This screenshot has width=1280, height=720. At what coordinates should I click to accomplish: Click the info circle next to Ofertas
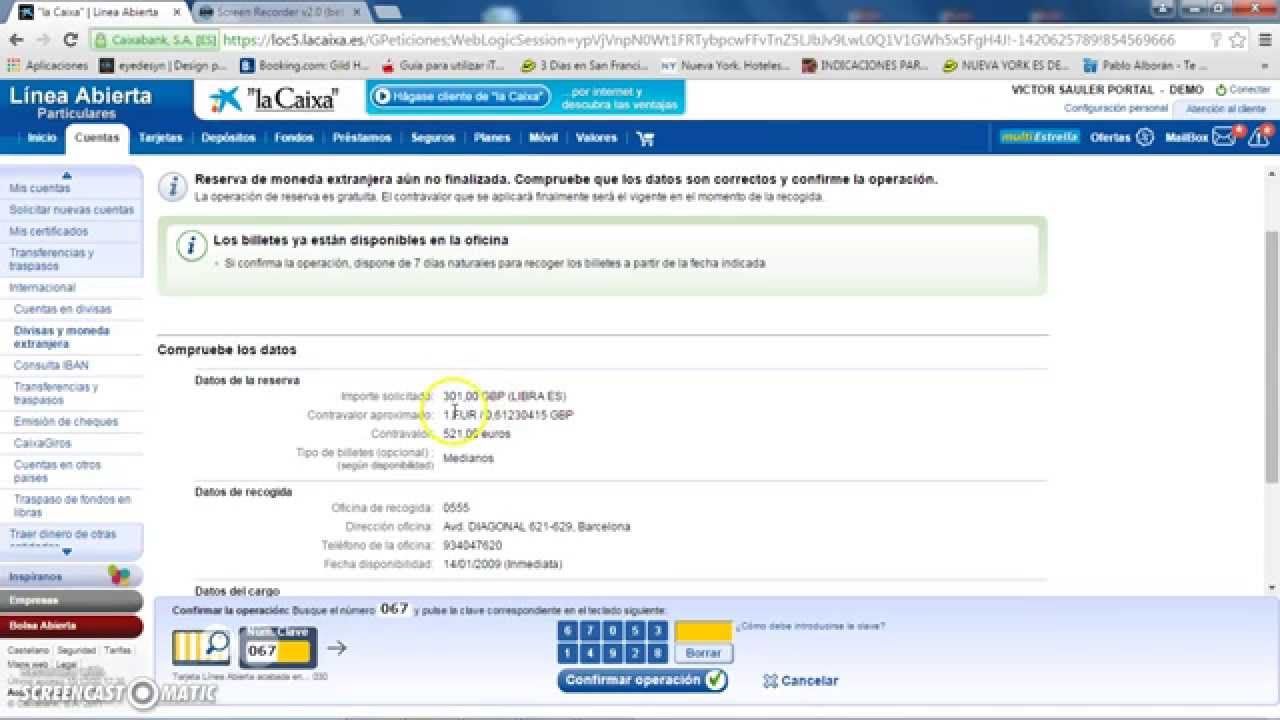[1146, 137]
